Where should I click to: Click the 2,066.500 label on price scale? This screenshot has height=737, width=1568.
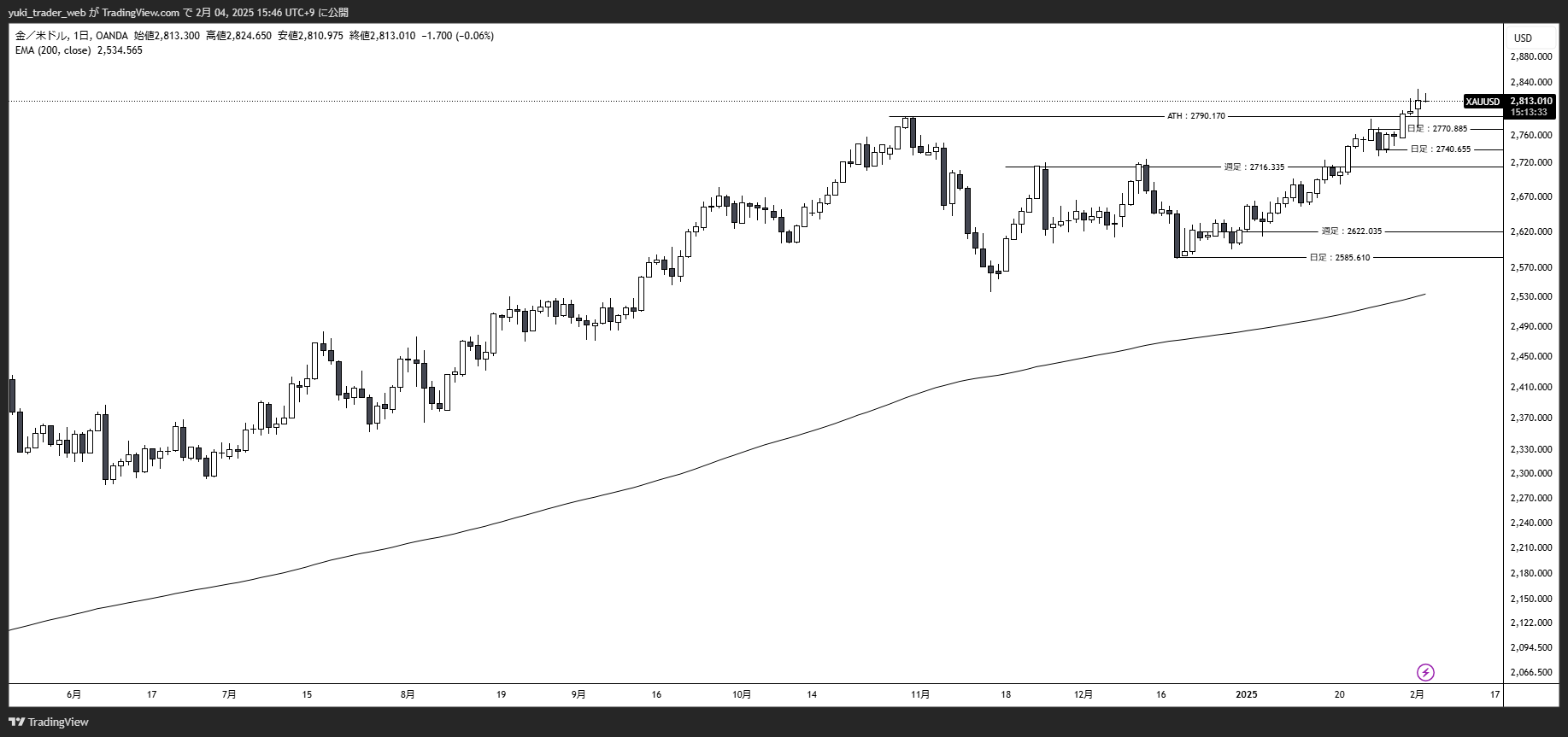pos(1530,672)
